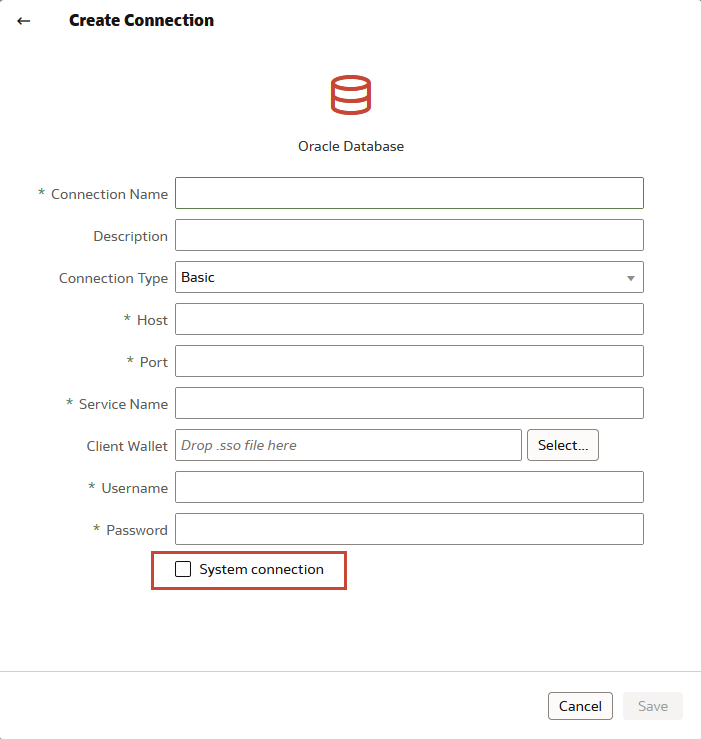Viewport: 701px width, 739px height.
Task: Open the Connection Type dropdown arrow
Action: 631,278
